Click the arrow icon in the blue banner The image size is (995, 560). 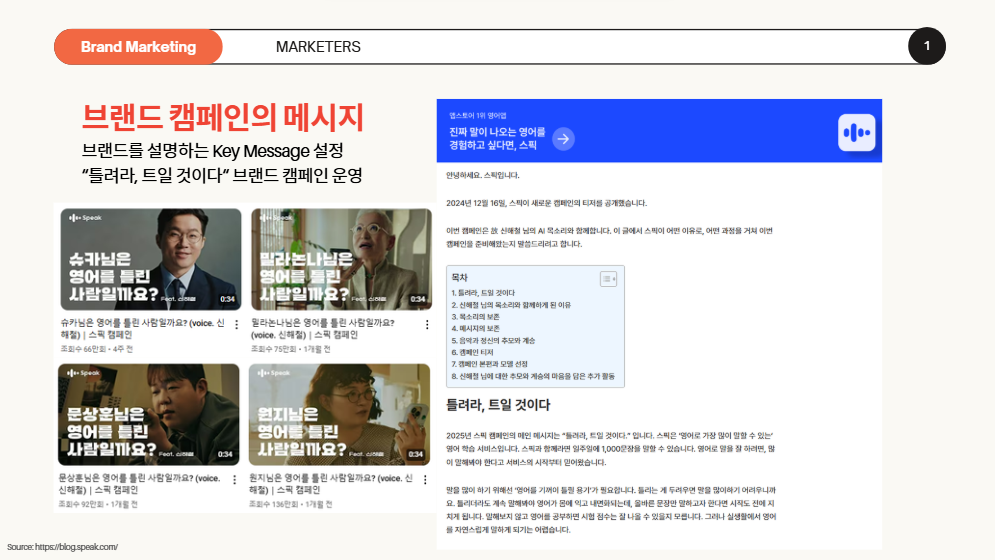(x=563, y=139)
